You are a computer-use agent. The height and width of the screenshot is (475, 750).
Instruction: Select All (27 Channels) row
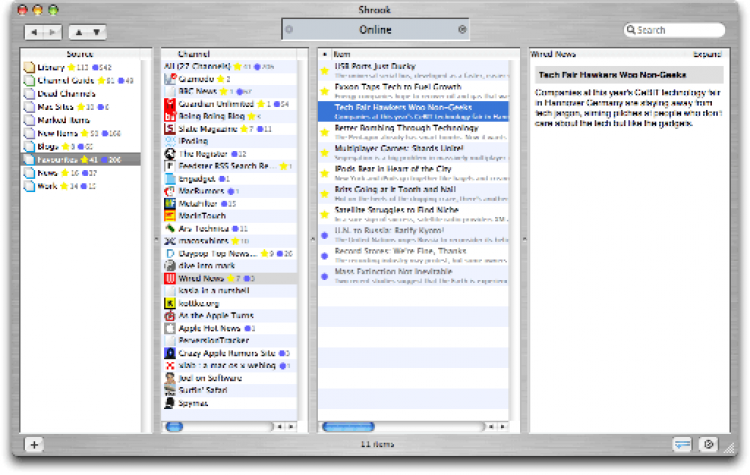tap(230, 66)
